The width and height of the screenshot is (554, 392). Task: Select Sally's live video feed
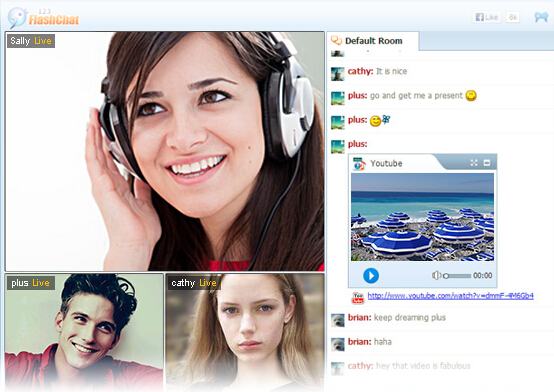tap(165, 151)
